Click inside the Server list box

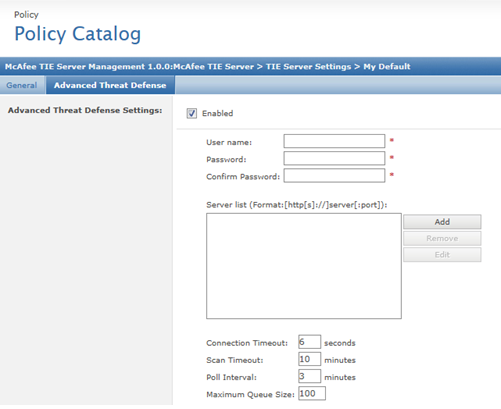(x=304, y=266)
